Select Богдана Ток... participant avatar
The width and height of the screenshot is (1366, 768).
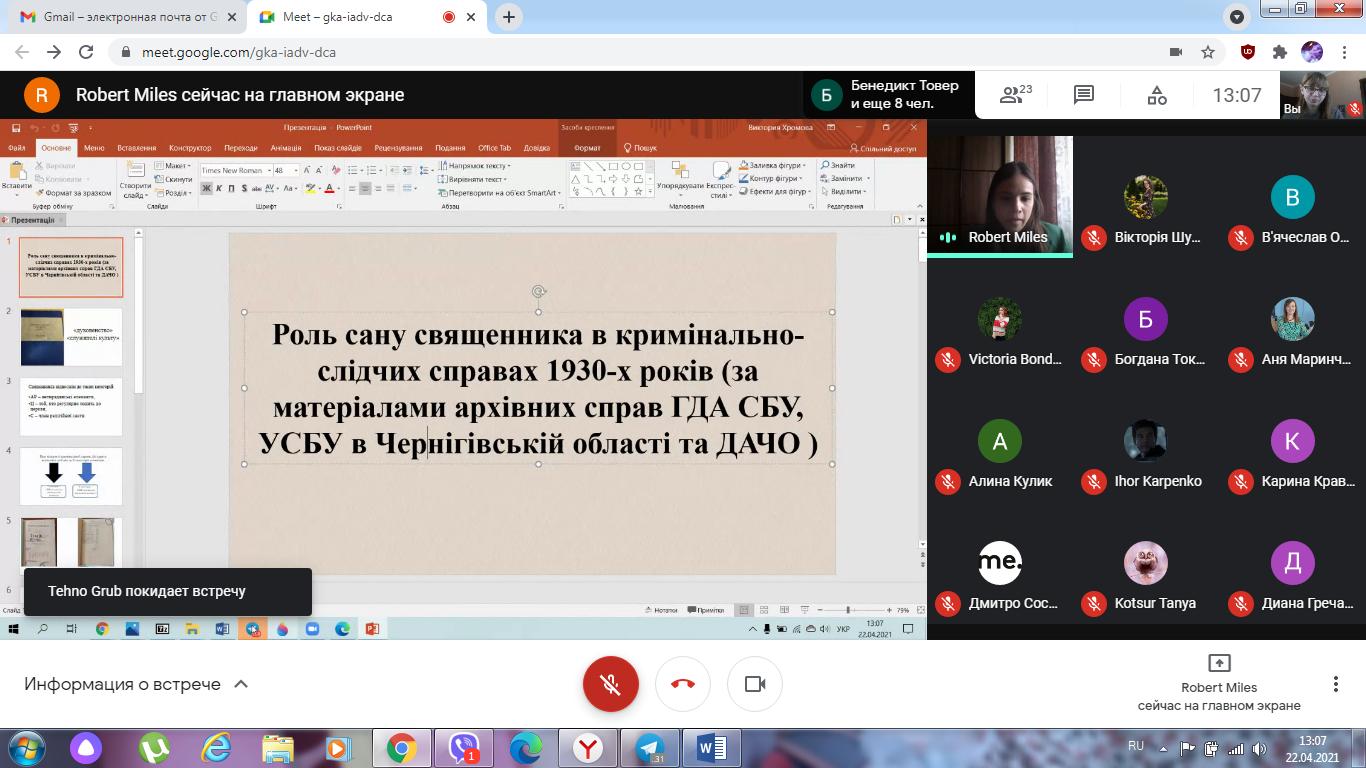pos(1146,319)
